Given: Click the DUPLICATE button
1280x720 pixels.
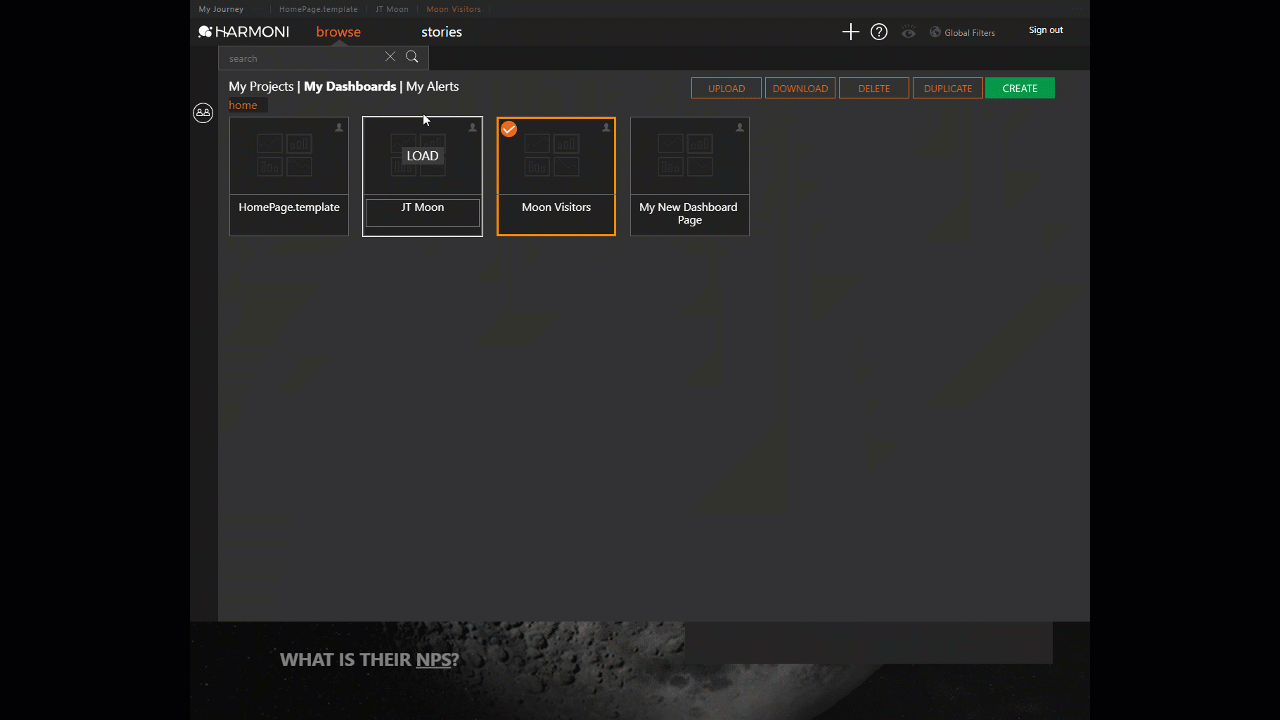Looking at the screenshot, I should click(948, 88).
